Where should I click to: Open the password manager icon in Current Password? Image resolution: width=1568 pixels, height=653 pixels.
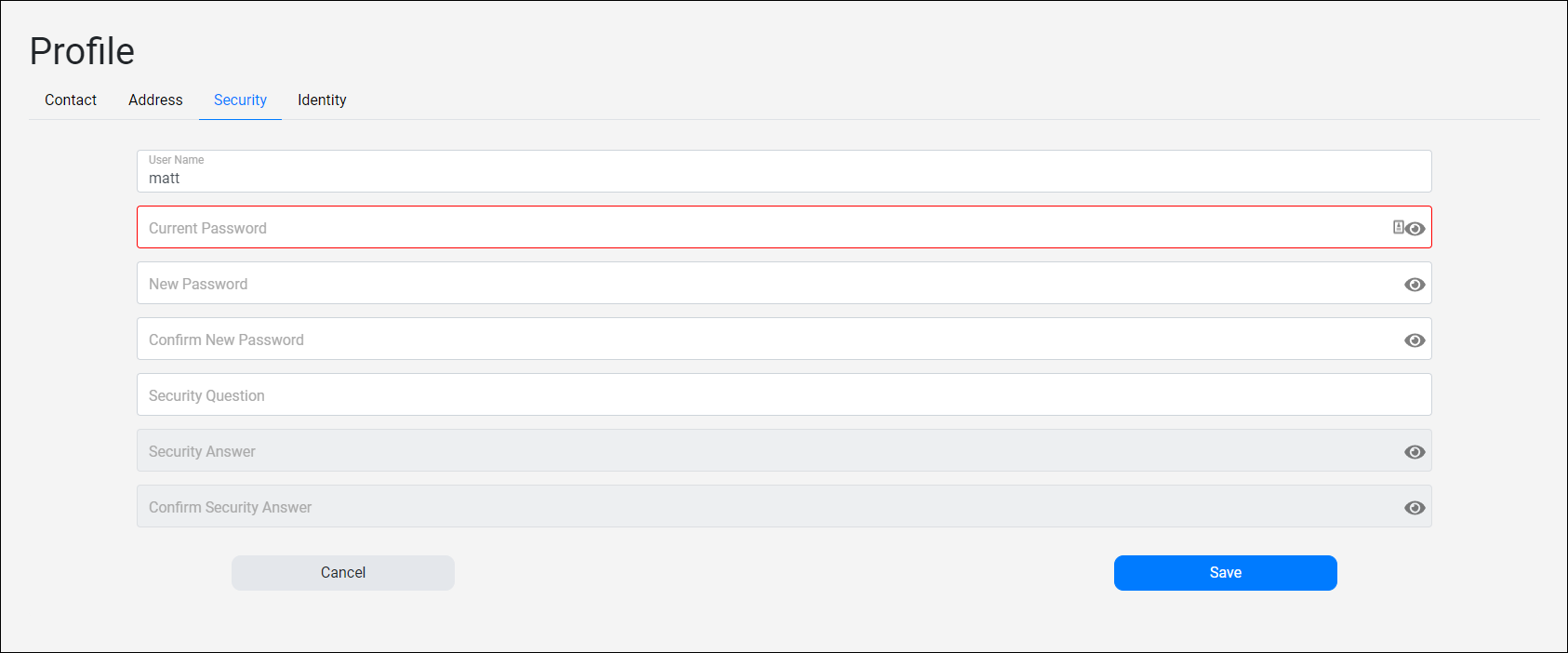point(1398,227)
